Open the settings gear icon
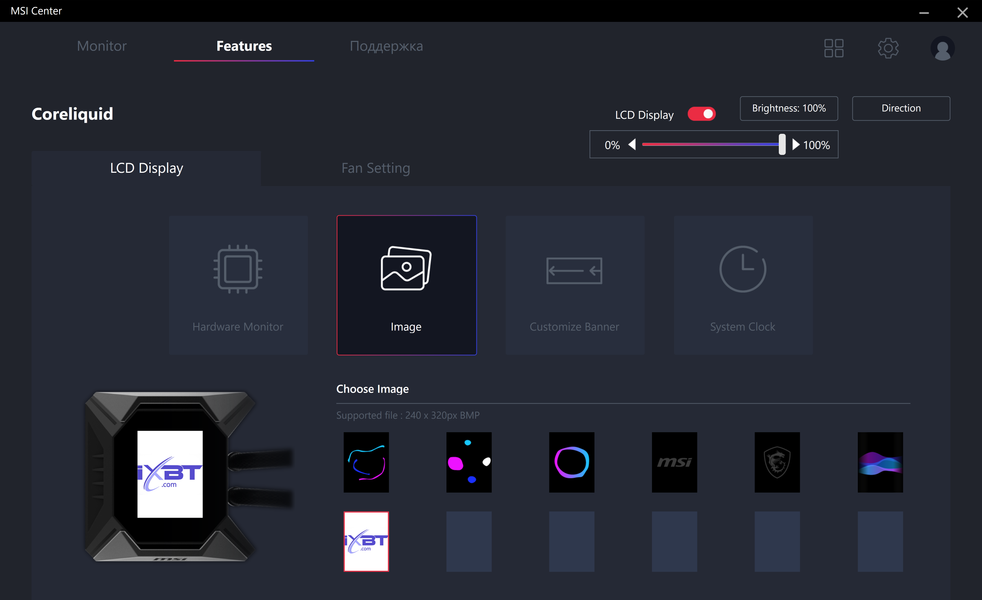Screen dimensions: 982x600 point(888,48)
